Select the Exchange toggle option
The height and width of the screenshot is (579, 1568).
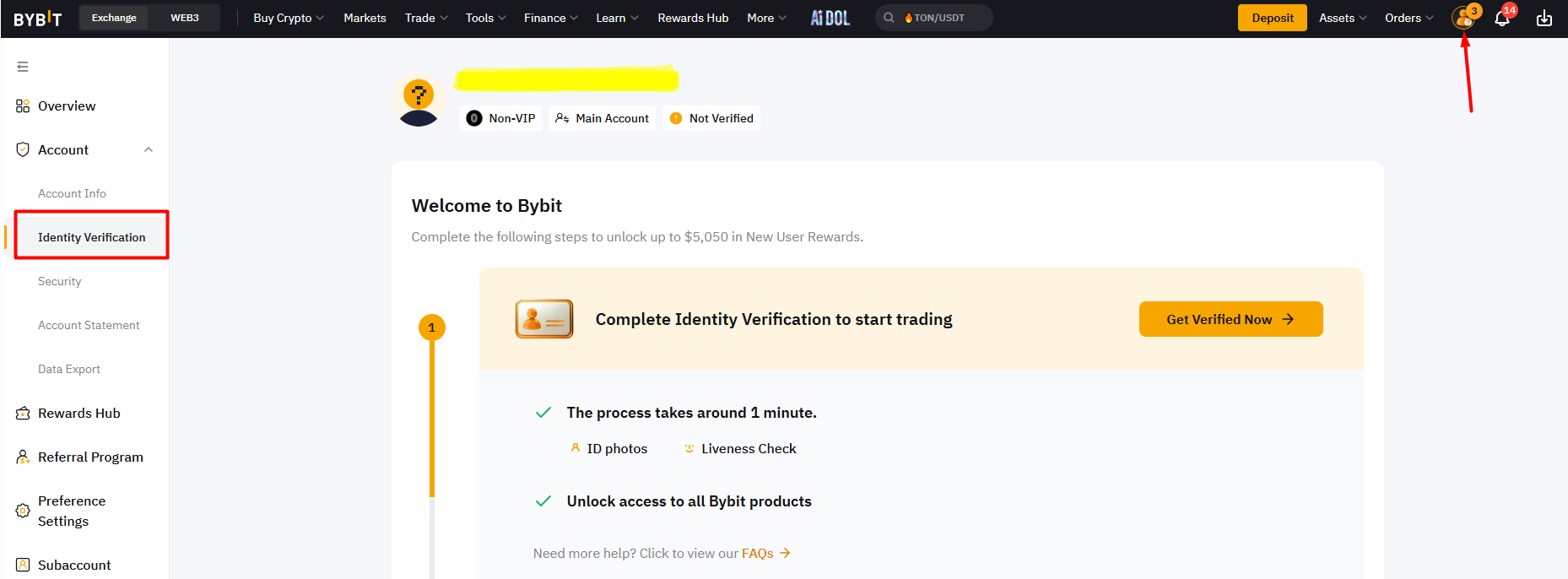point(114,18)
